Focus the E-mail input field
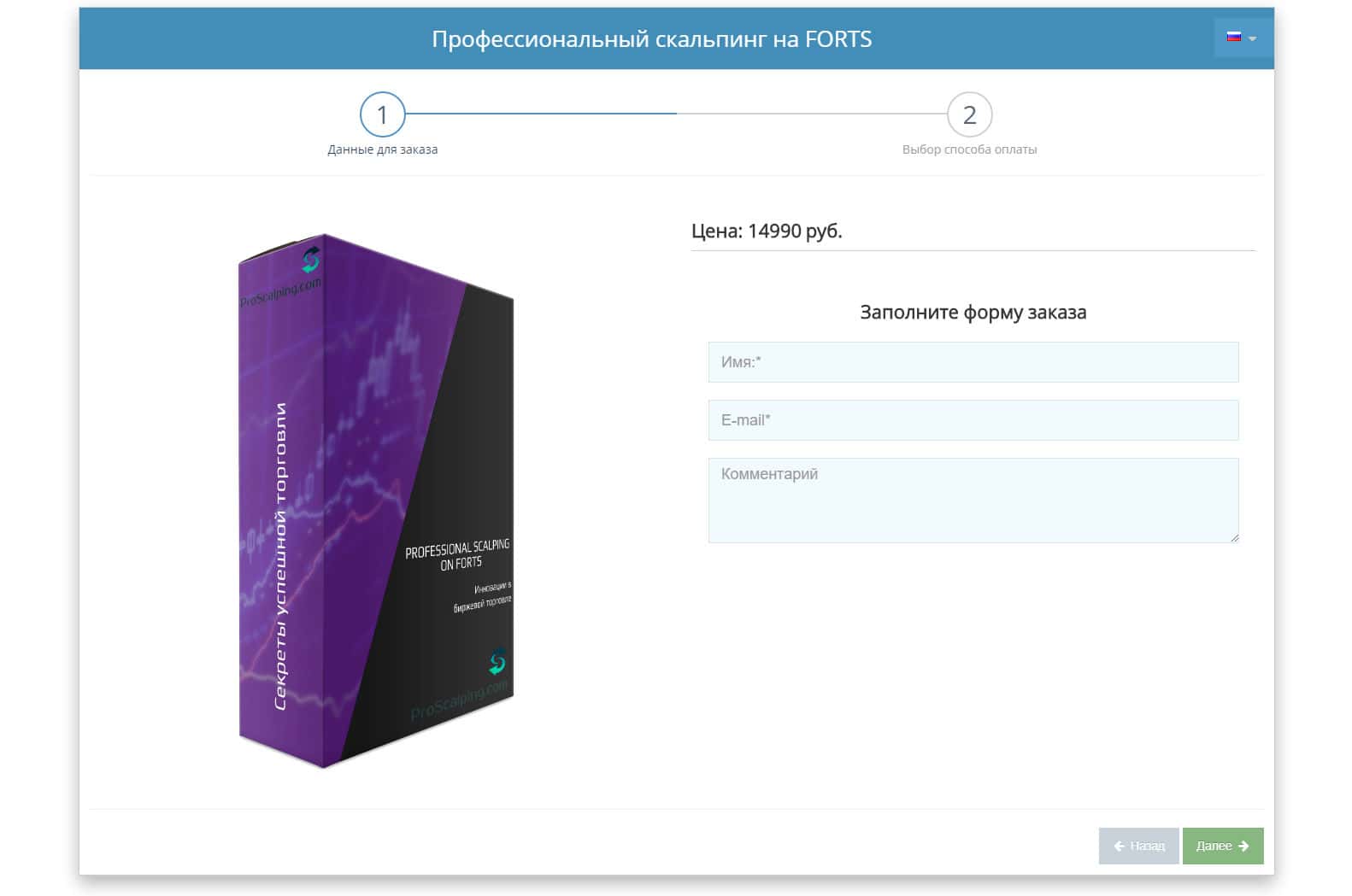Viewport: 1352px width, 896px height. tap(973, 420)
